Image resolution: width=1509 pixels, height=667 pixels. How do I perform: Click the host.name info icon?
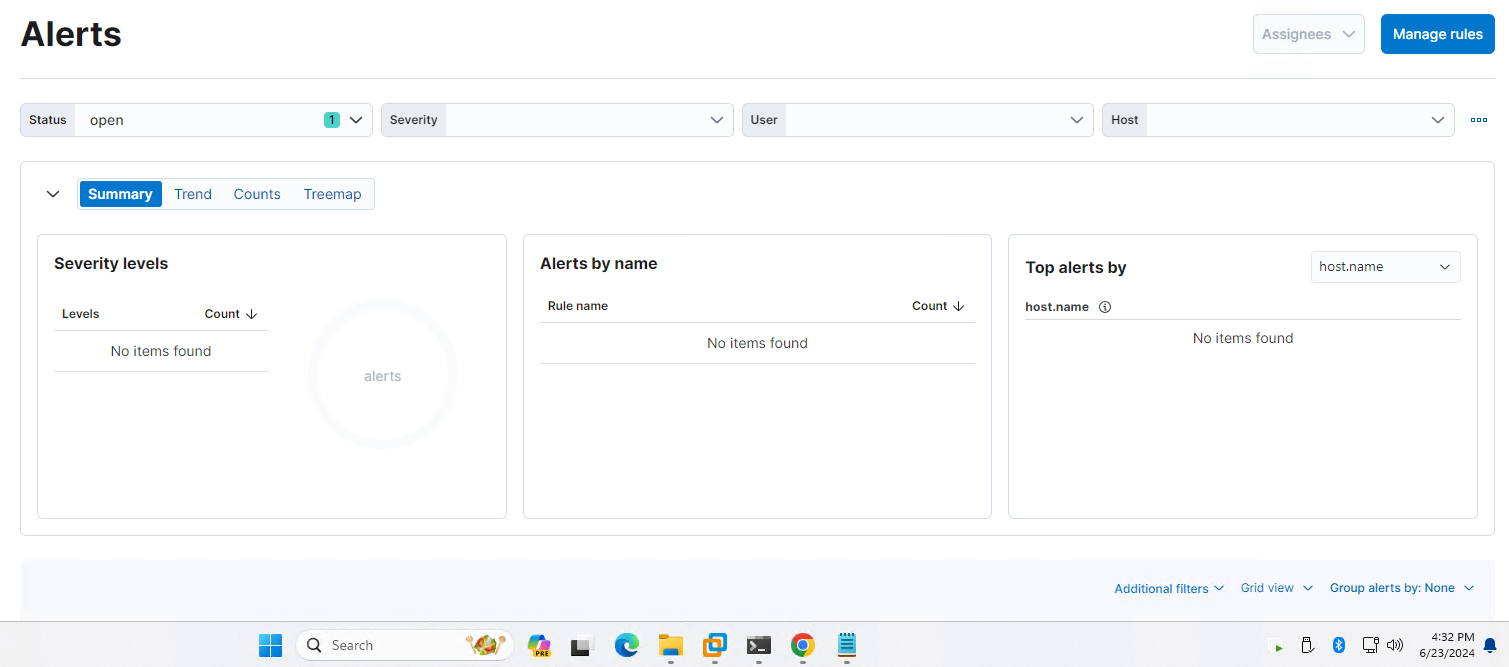[x=1105, y=307]
